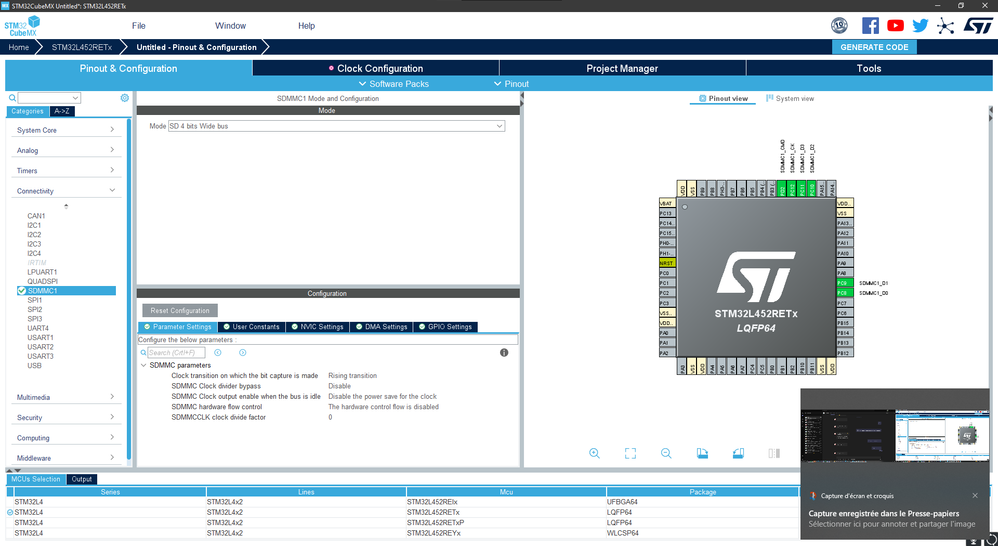The image size is (998, 546).
Task: Click the search magnifier in the categories panel
Action: (x=12, y=98)
